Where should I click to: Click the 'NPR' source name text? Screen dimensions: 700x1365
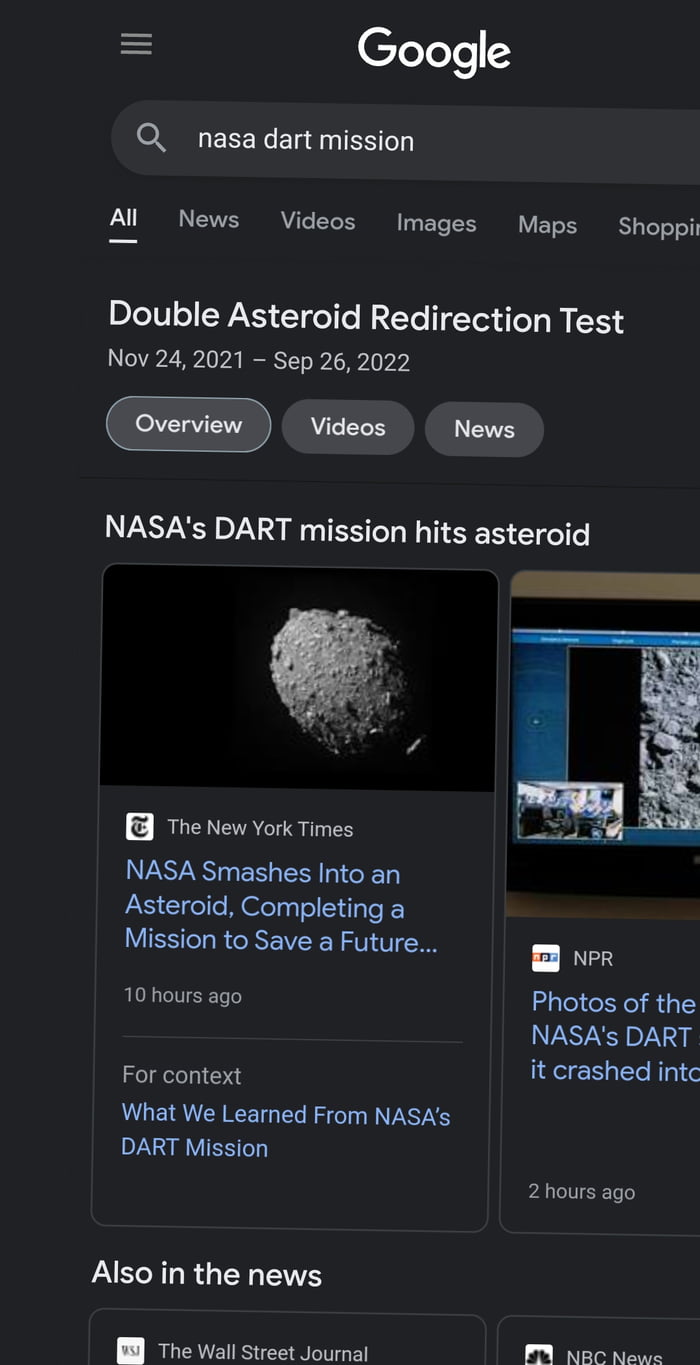pyautogui.click(x=593, y=958)
